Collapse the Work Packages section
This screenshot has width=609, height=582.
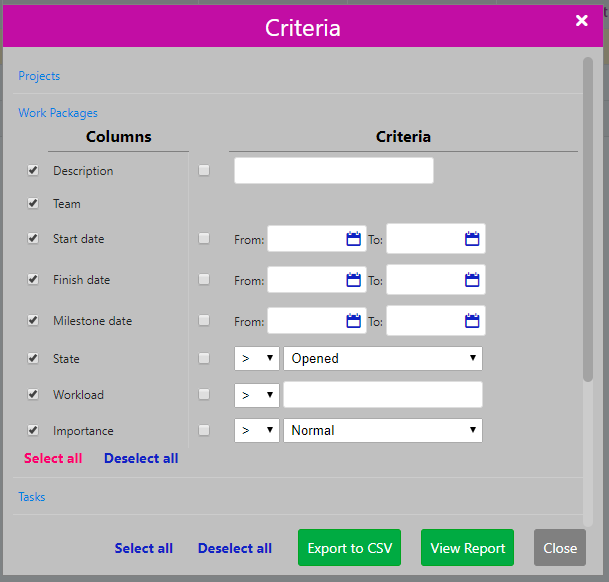[x=58, y=113]
